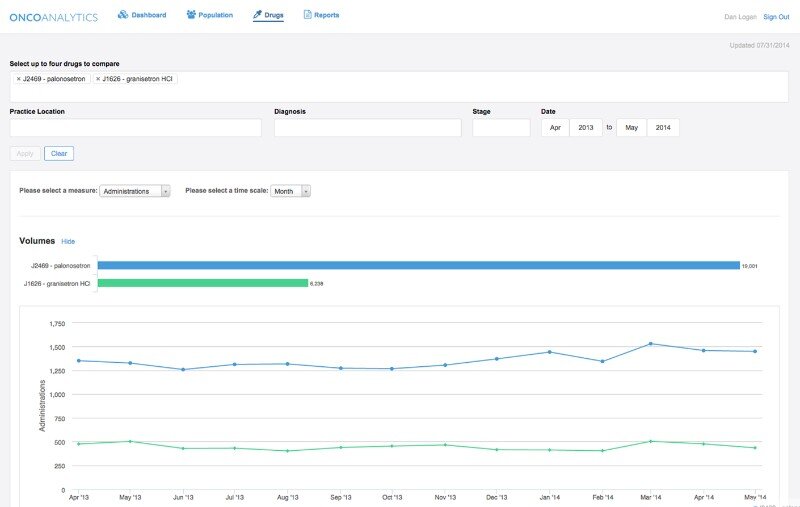Viewport: 800px width, 507px height.
Task: Open the measure dropdown showing Administrations
Action: 136,191
